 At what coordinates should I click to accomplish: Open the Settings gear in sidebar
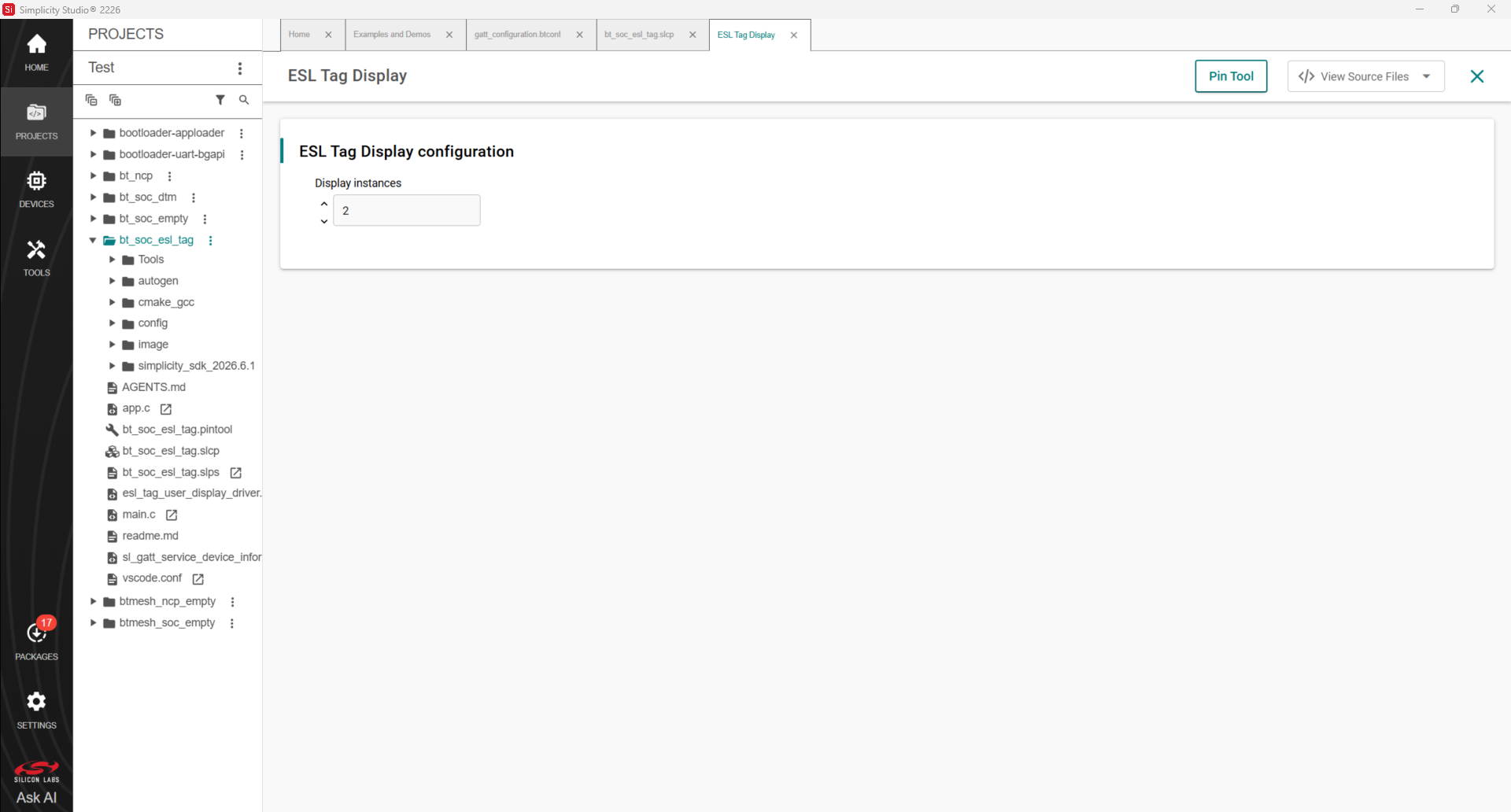tap(36, 710)
